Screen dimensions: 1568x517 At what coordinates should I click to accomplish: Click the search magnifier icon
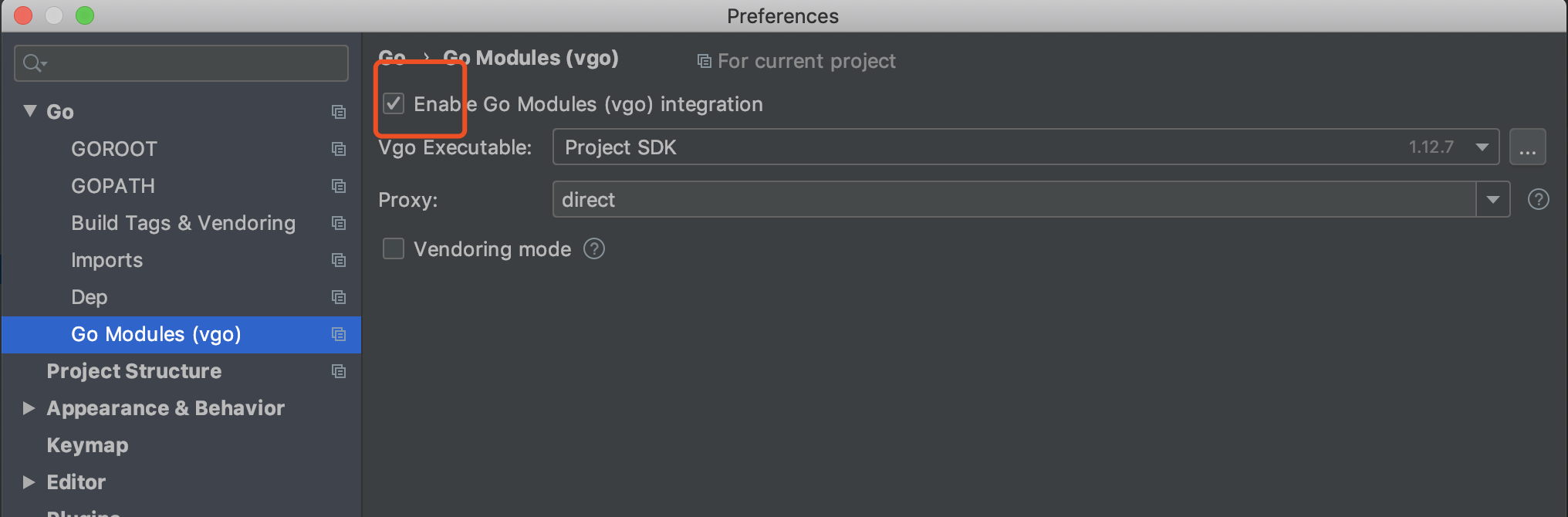pos(33,63)
